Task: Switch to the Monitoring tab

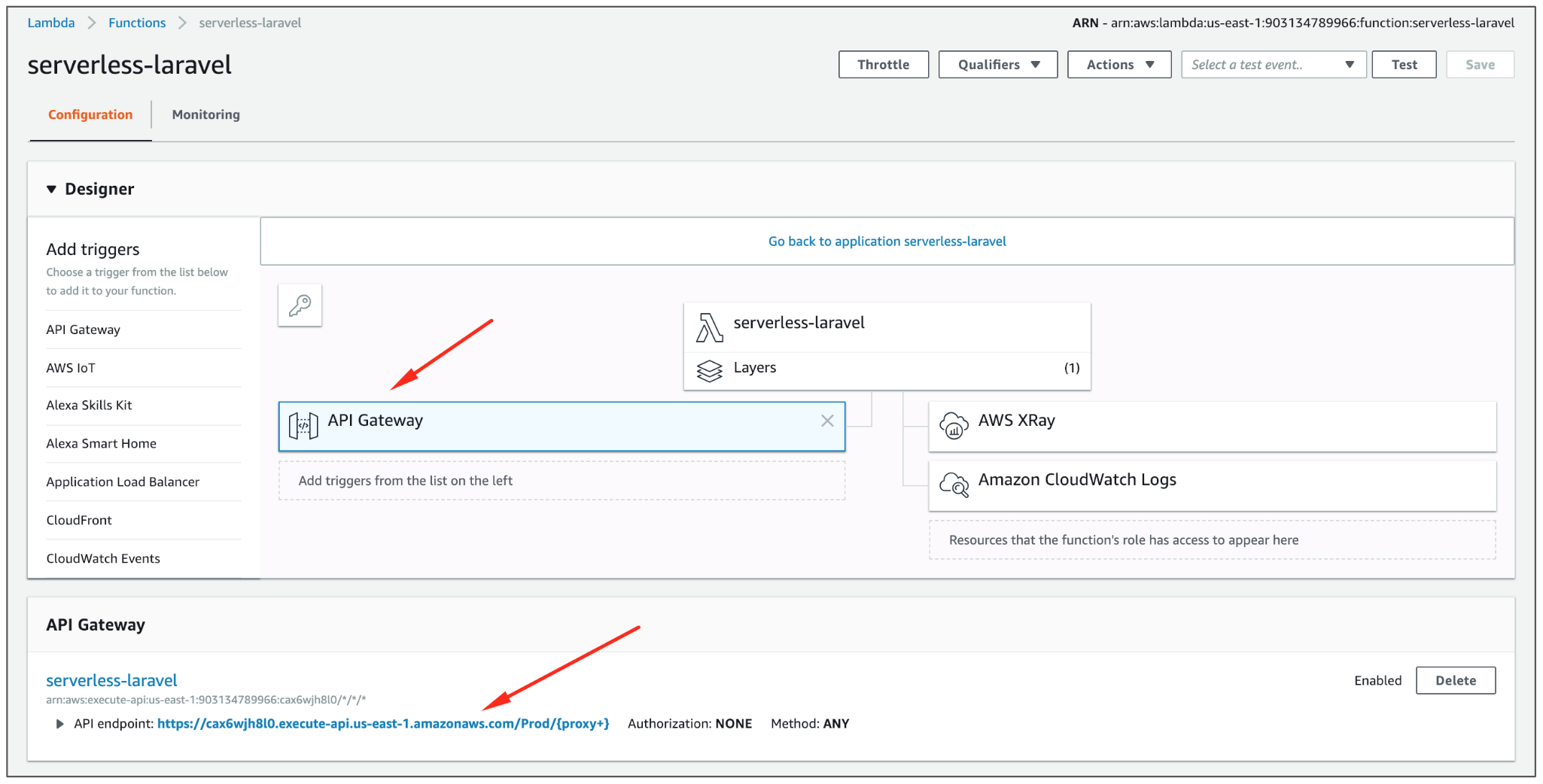Action: (x=206, y=114)
